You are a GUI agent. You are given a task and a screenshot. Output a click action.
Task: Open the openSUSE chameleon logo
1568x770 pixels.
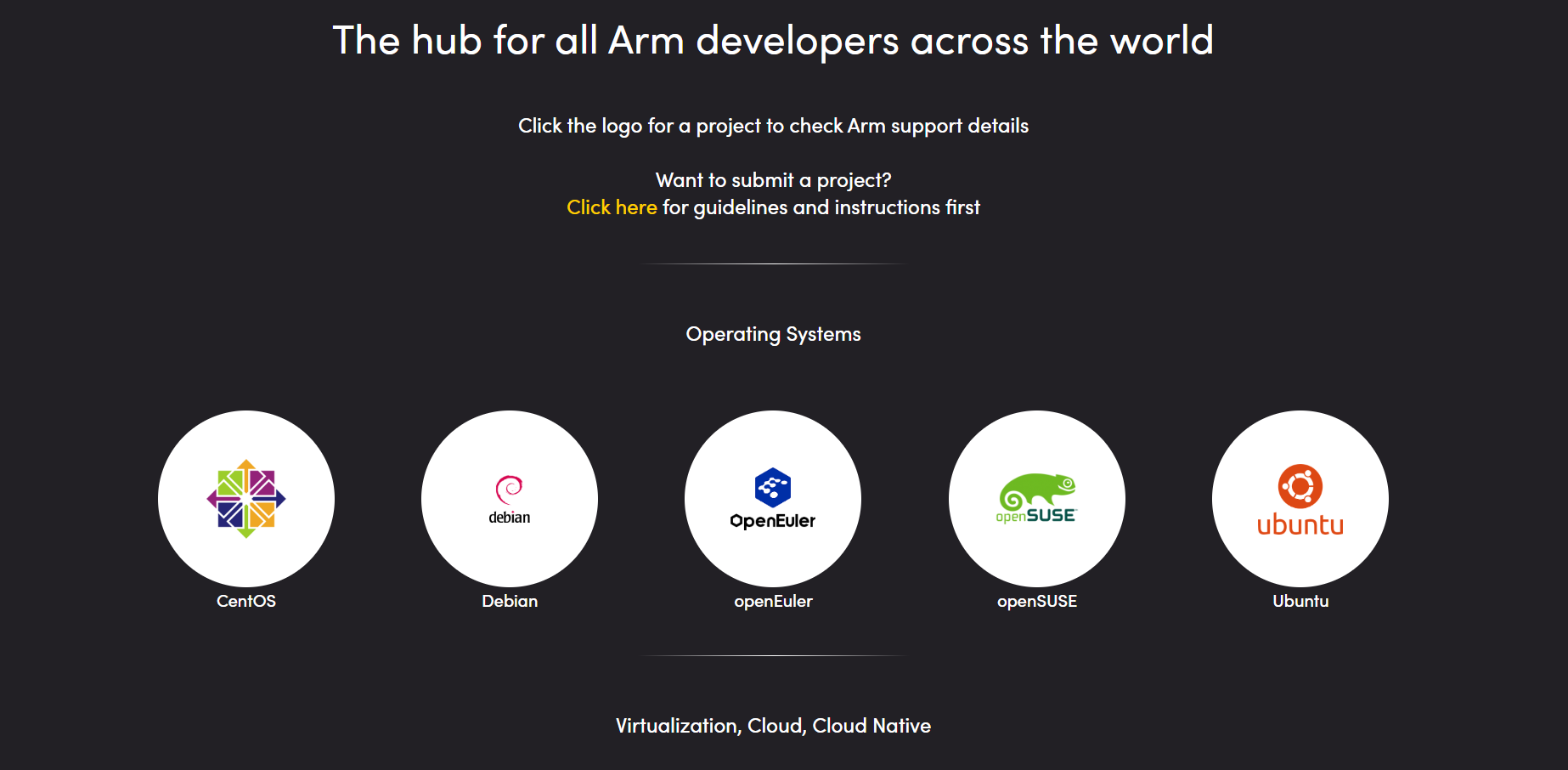coord(1037,499)
